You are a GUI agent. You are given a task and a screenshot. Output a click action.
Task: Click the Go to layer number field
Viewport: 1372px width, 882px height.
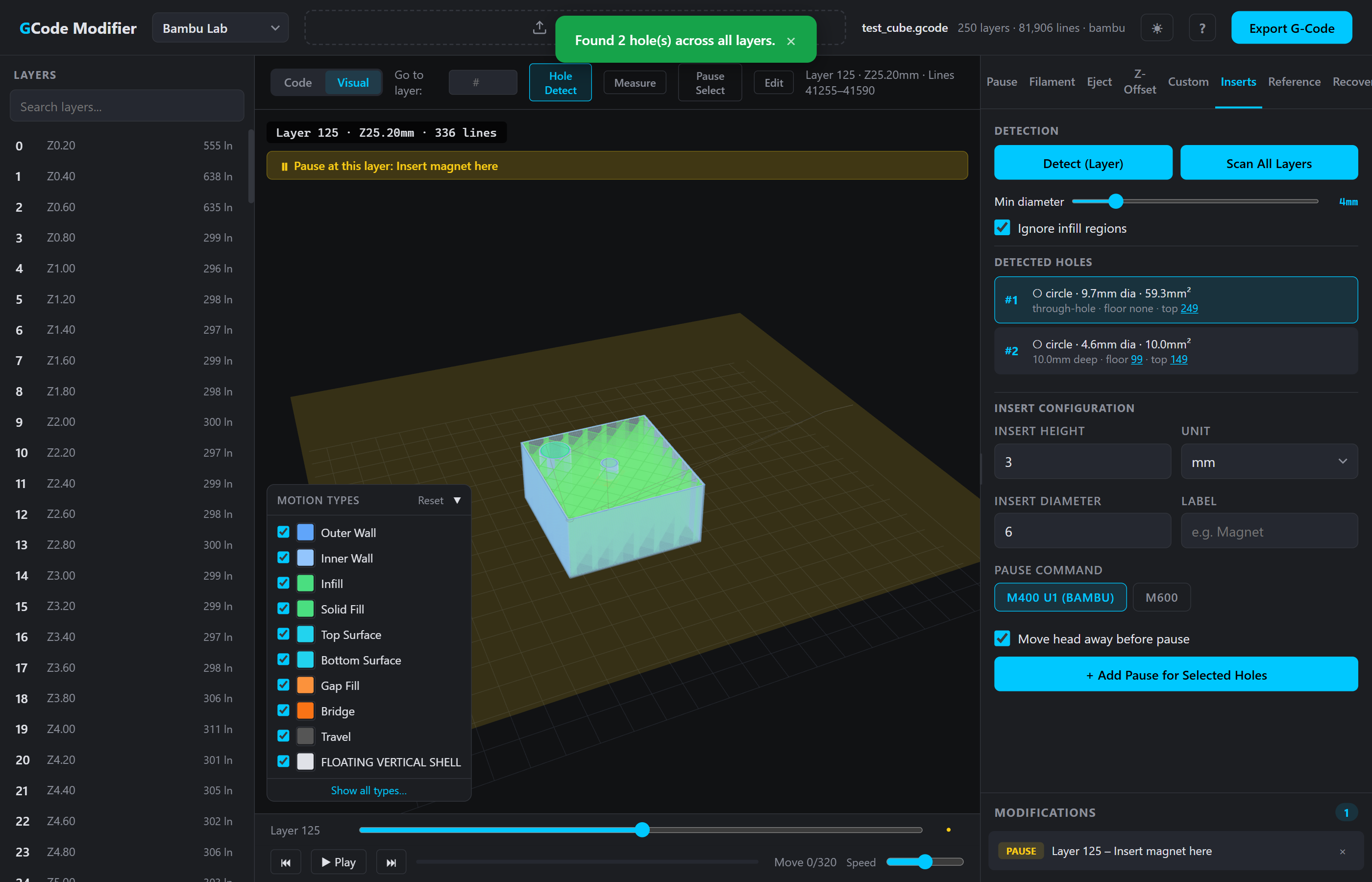(x=483, y=82)
